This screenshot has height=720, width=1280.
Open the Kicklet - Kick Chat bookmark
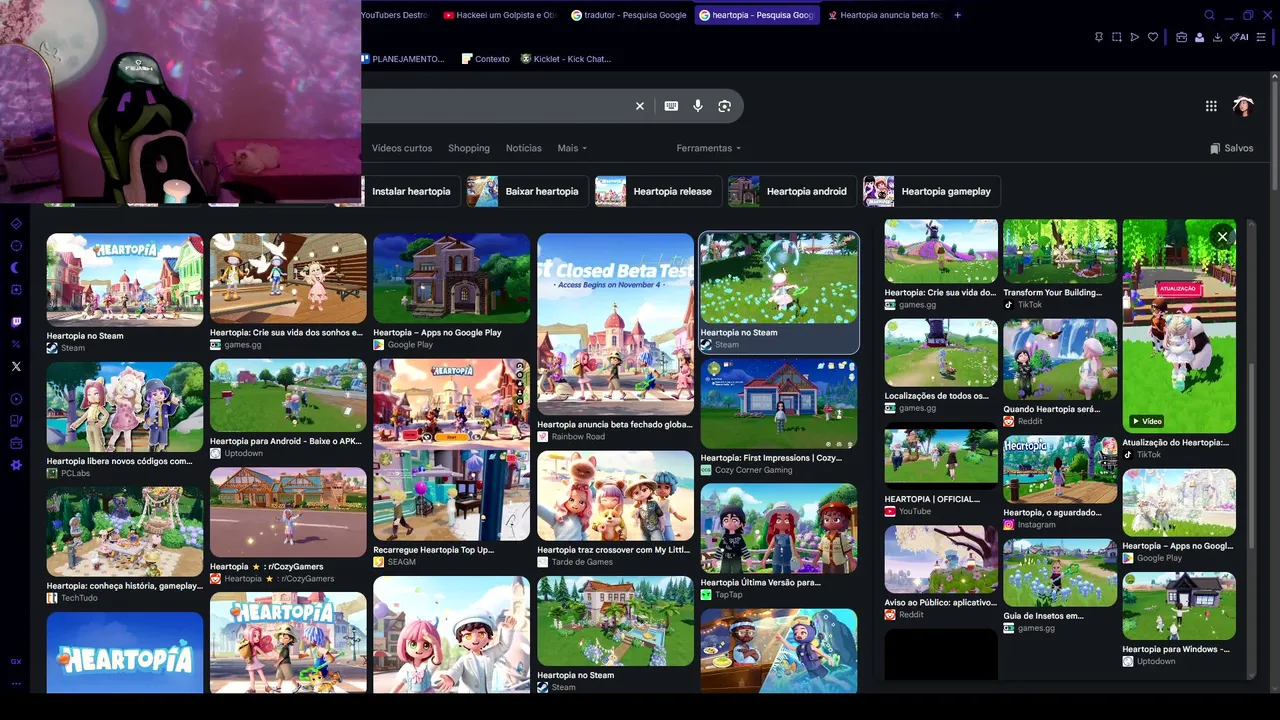coord(565,59)
